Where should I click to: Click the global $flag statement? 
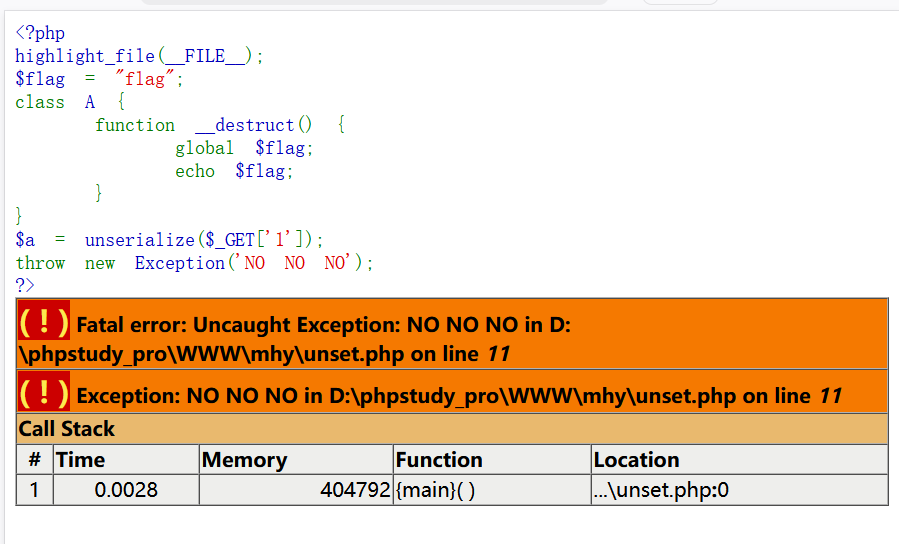244,148
